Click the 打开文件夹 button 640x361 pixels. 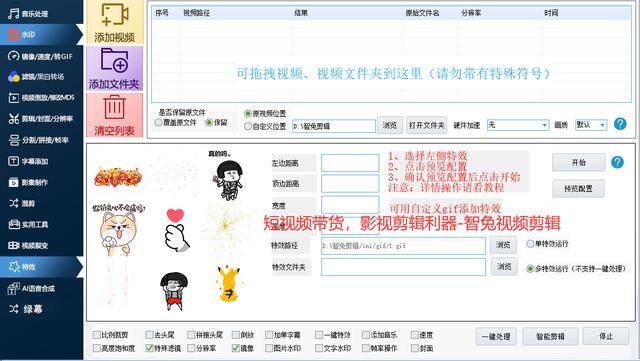click(x=427, y=125)
